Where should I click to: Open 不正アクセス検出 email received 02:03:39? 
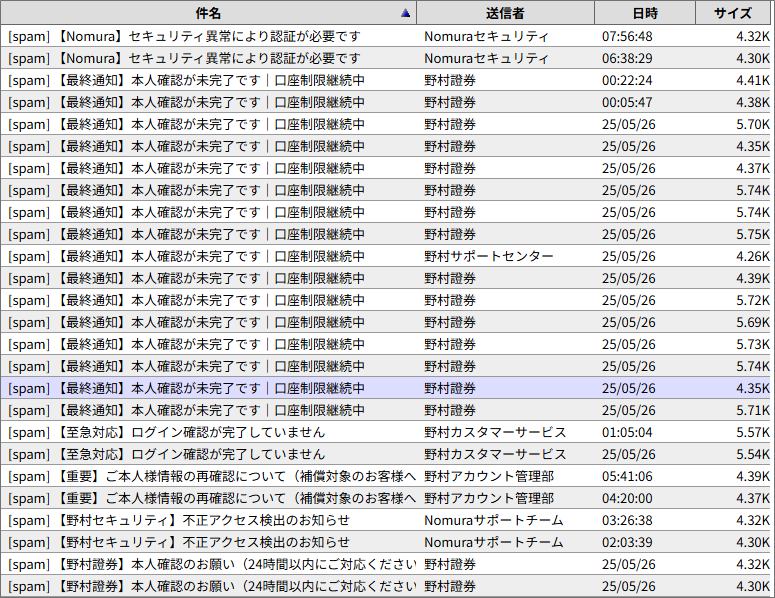click(x=386, y=542)
